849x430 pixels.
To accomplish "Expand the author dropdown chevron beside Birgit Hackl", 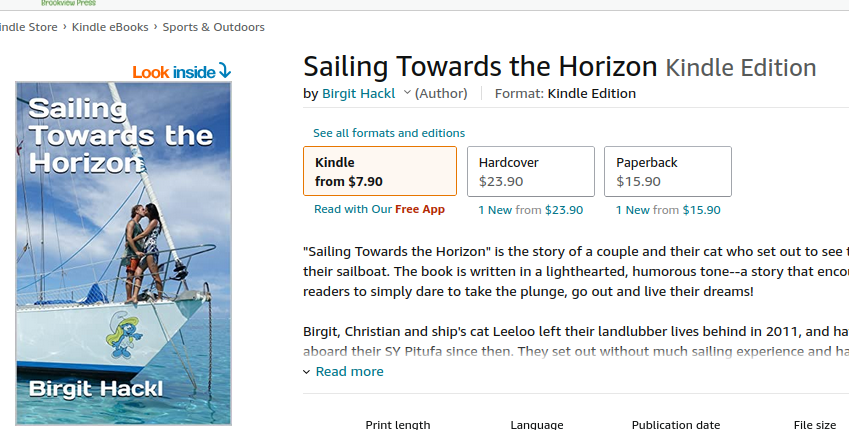I will click(x=407, y=93).
